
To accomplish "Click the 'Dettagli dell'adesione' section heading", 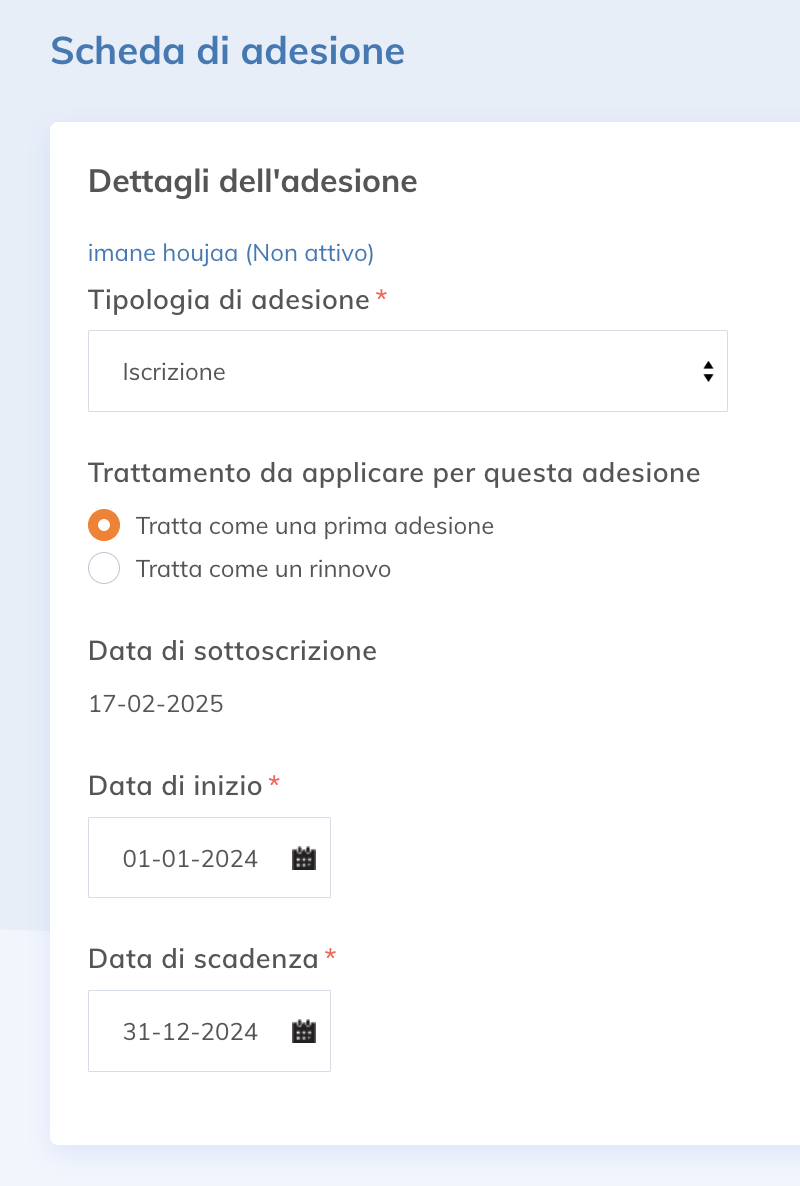I will [x=253, y=182].
